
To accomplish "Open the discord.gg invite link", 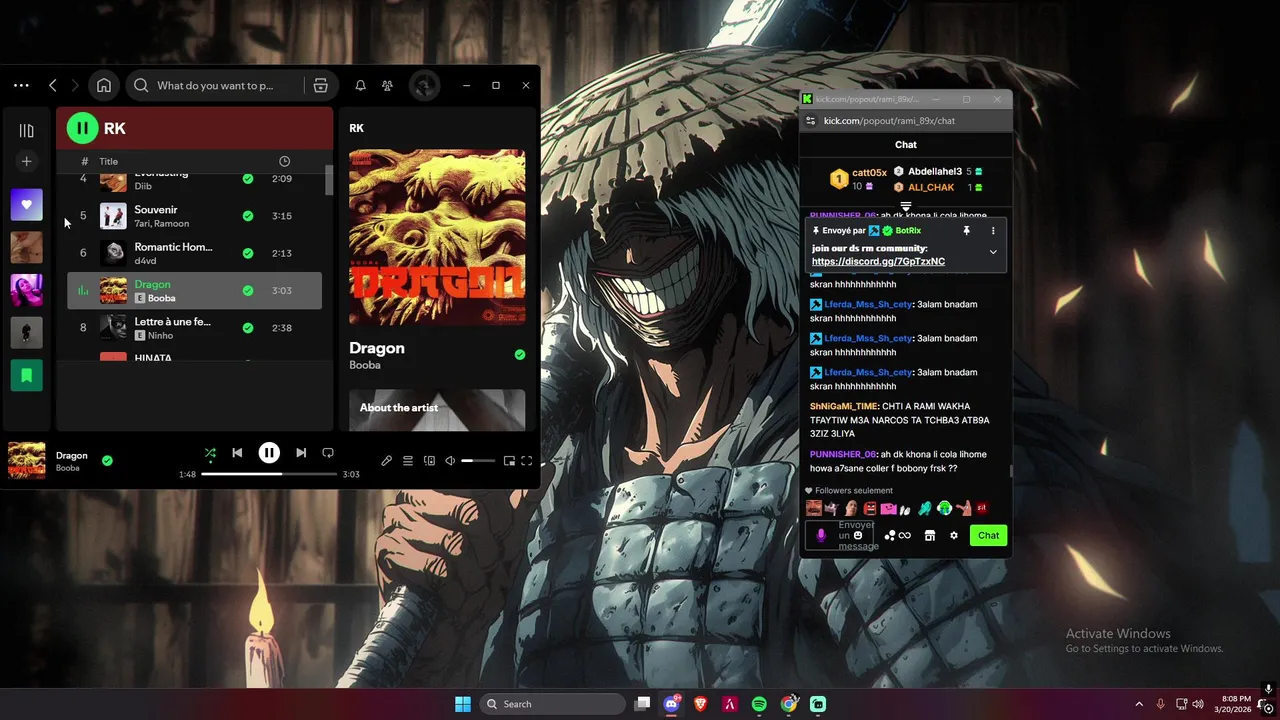I will point(878,262).
